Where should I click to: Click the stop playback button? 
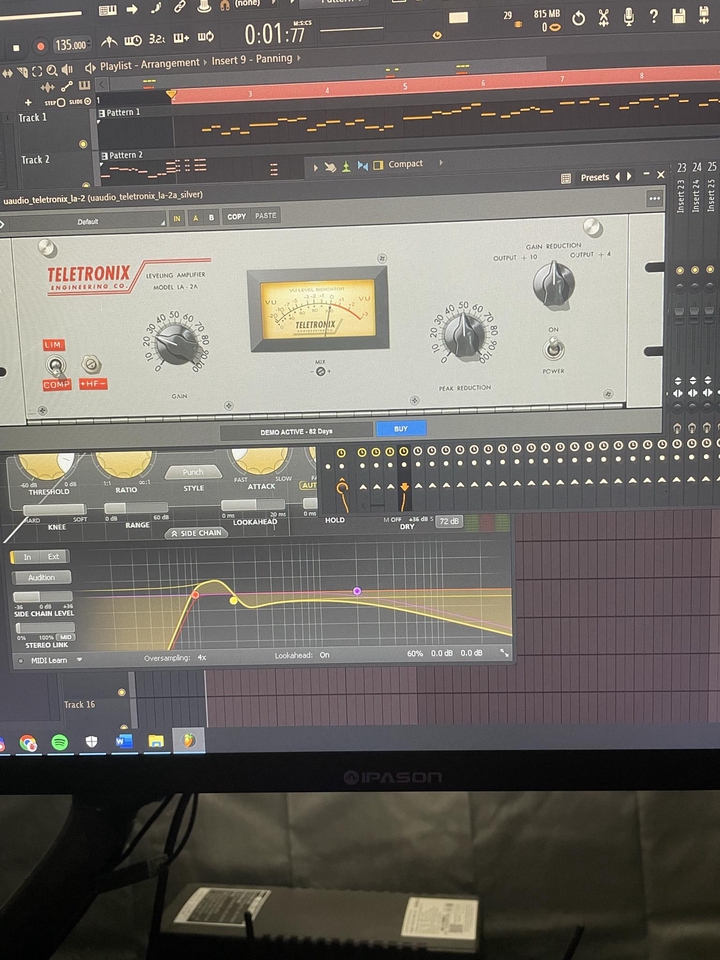click(17, 47)
